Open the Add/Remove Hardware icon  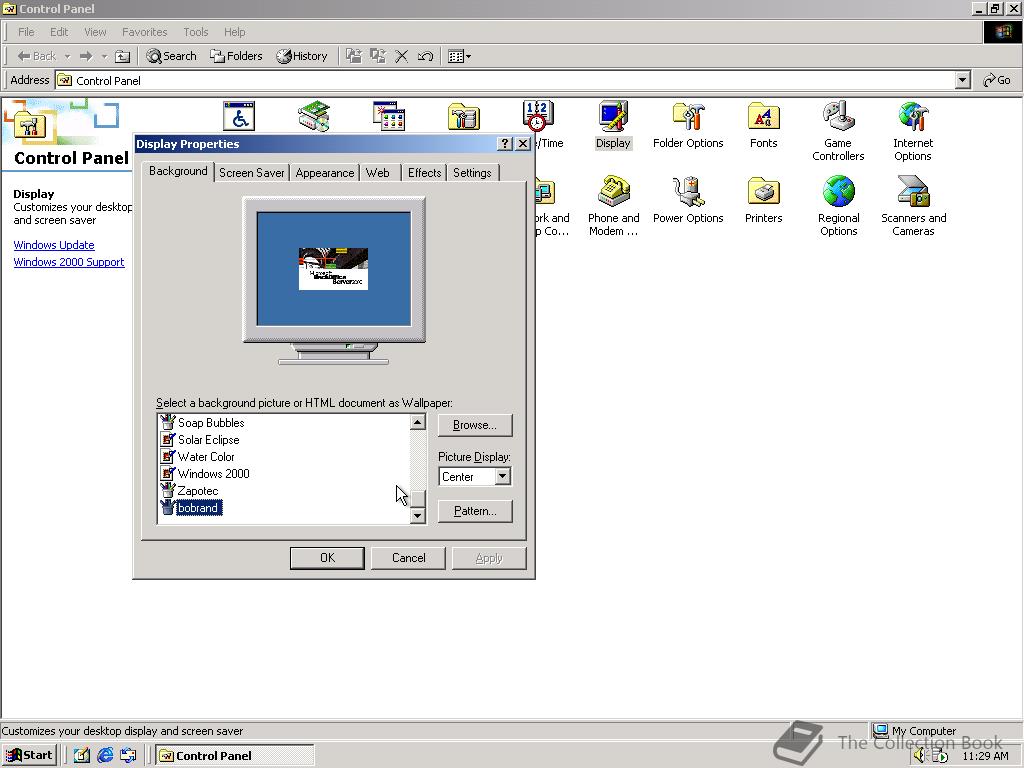313,116
